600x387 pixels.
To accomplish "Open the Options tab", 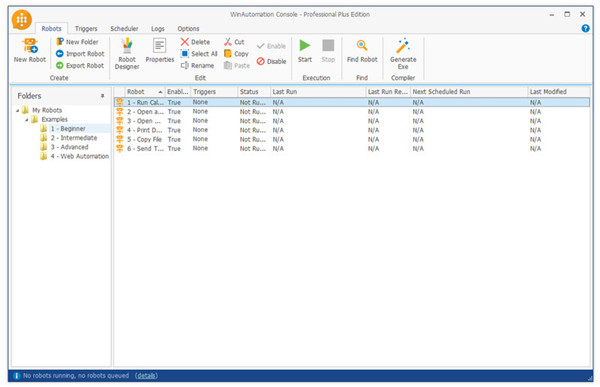I will point(188,28).
